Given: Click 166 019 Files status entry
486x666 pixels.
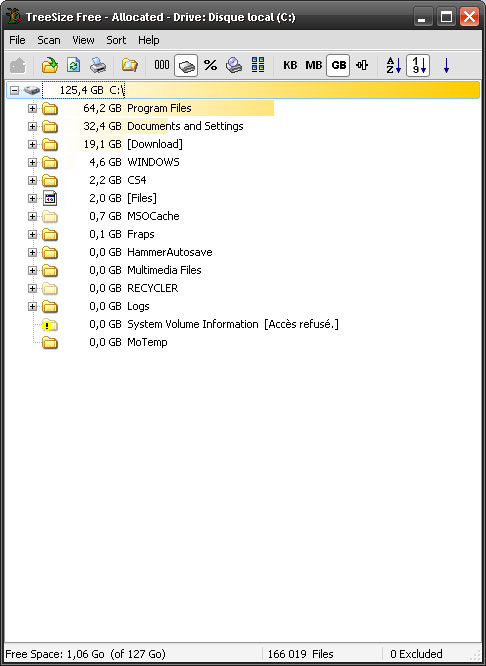Looking at the screenshot, I should [x=300, y=654].
